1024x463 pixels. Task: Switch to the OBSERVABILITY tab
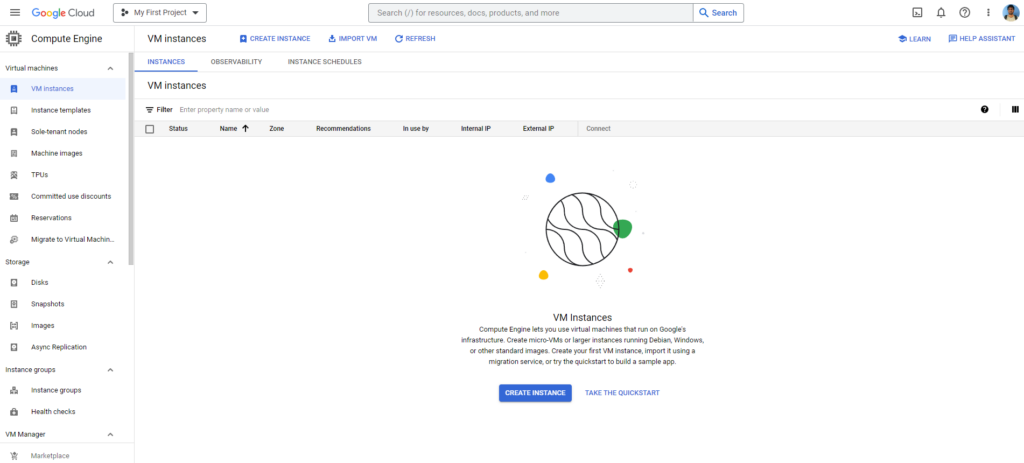[236, 61]
